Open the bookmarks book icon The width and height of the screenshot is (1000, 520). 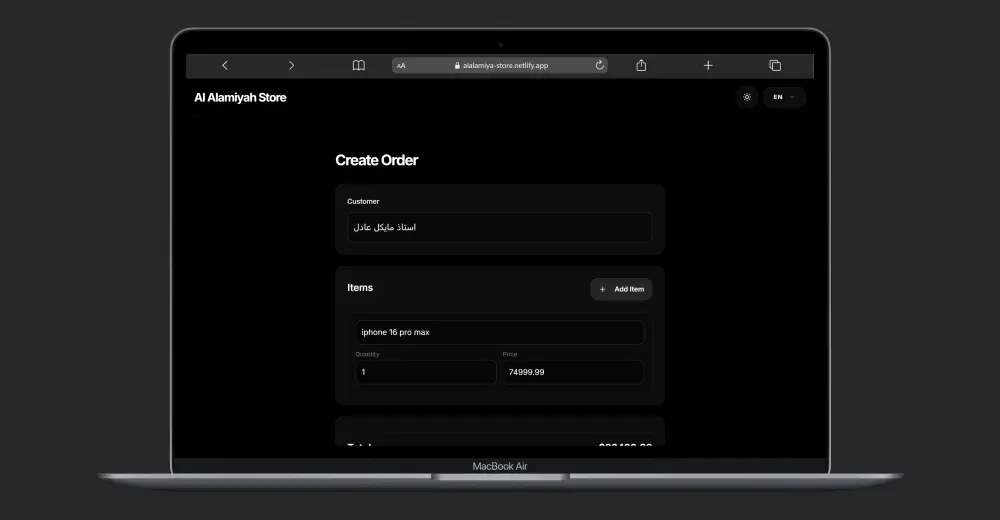tap(359, 65)
